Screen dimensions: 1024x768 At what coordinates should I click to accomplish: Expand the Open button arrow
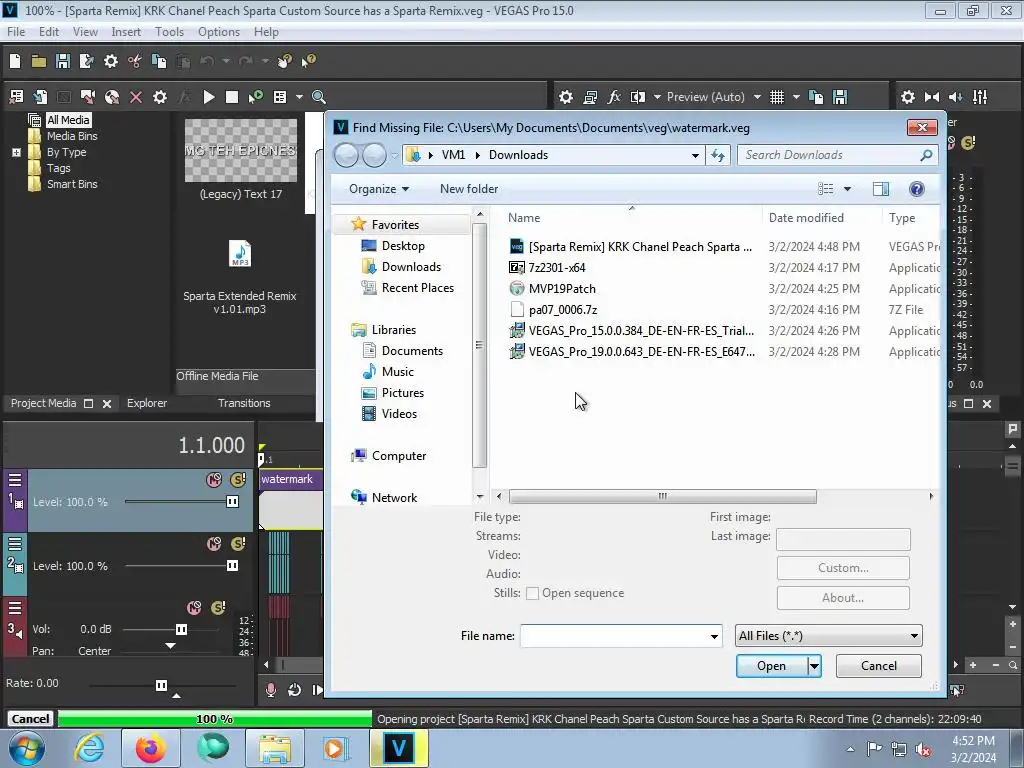[814, 665]
